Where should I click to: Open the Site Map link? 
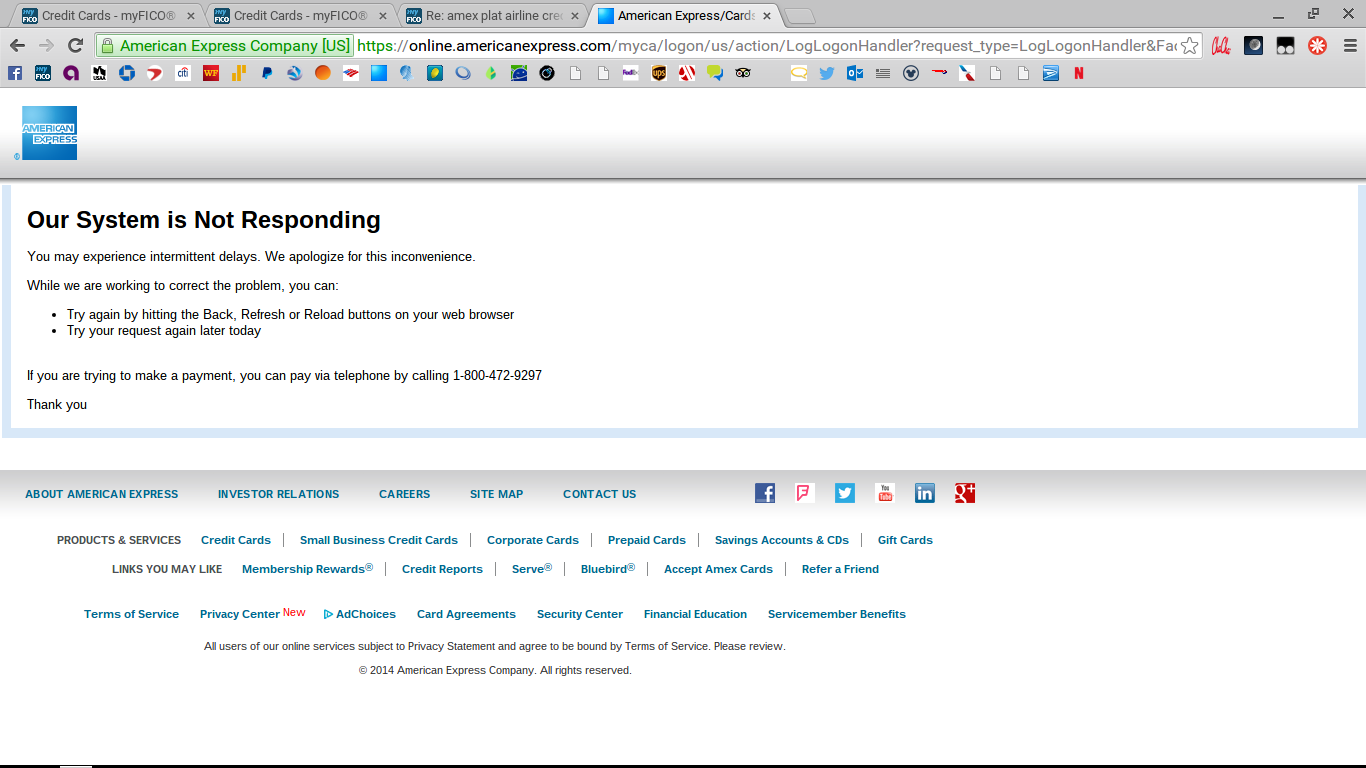[497, 494]
